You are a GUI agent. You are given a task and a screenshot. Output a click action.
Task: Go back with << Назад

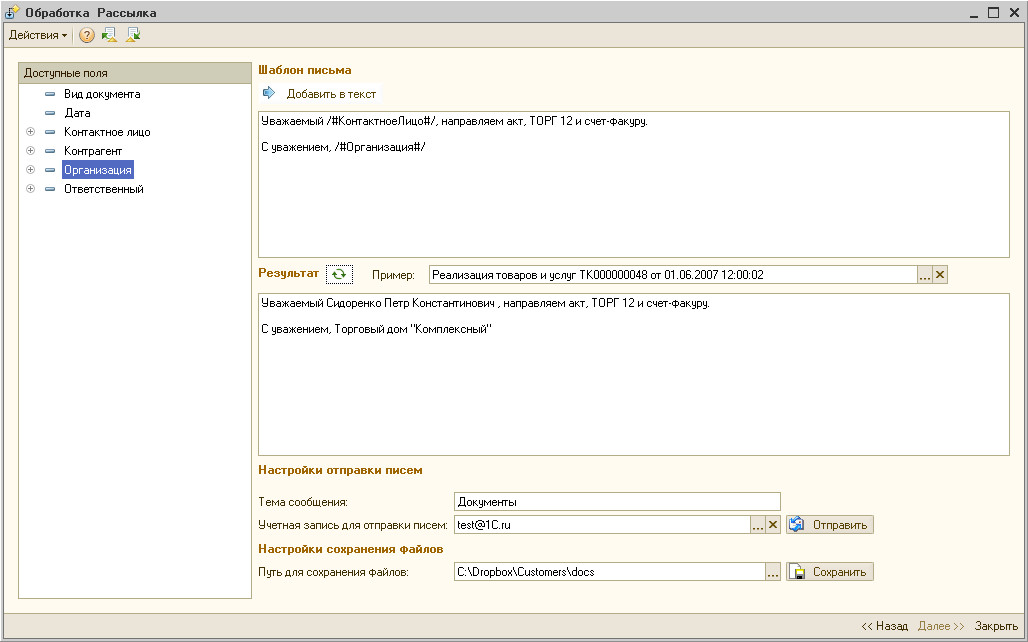[884, 626]
